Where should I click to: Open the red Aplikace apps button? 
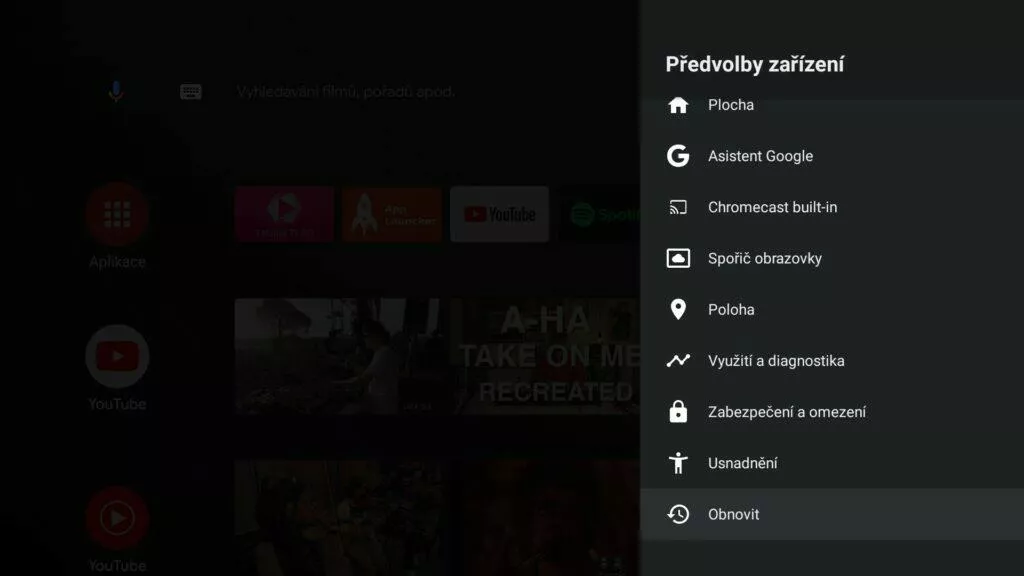tap(117, 214)
